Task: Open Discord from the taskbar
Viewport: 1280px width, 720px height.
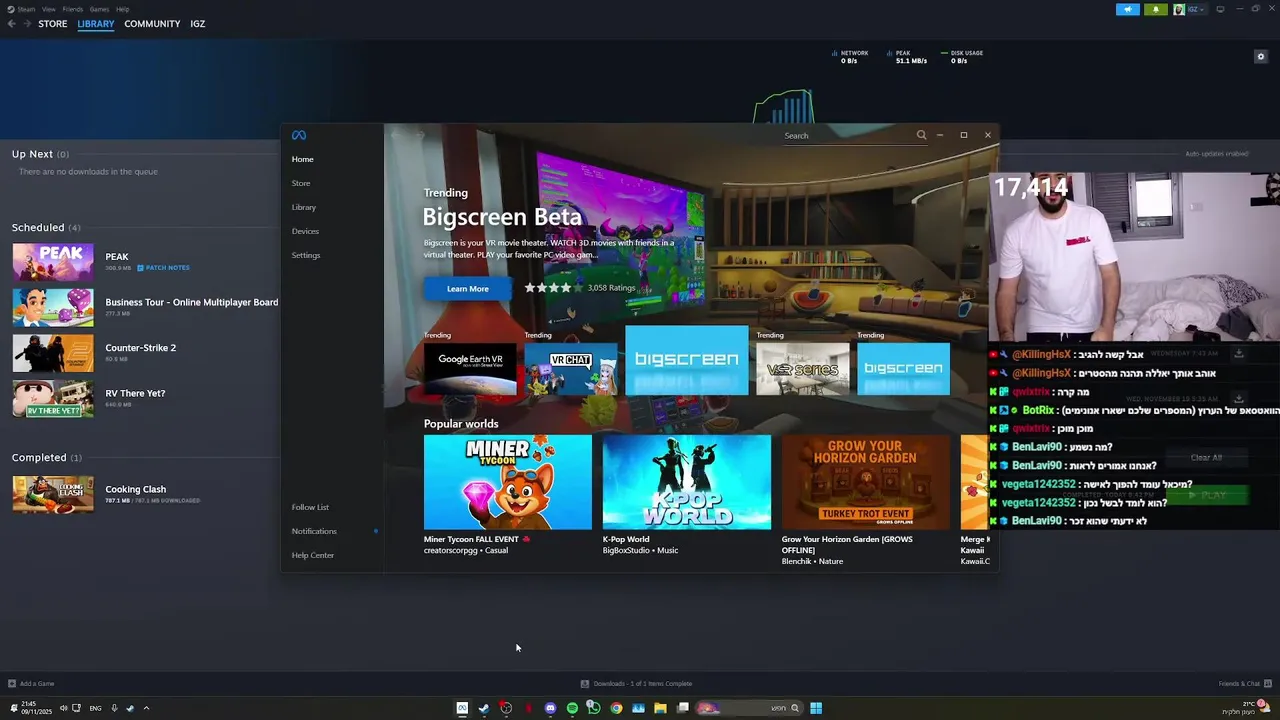Action: click(x=550, y=708)
